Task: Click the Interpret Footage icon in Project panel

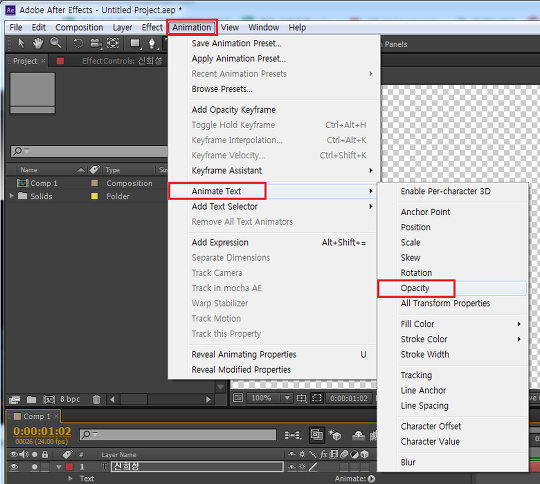Action: pyautogui.click(x=14, y=399)
